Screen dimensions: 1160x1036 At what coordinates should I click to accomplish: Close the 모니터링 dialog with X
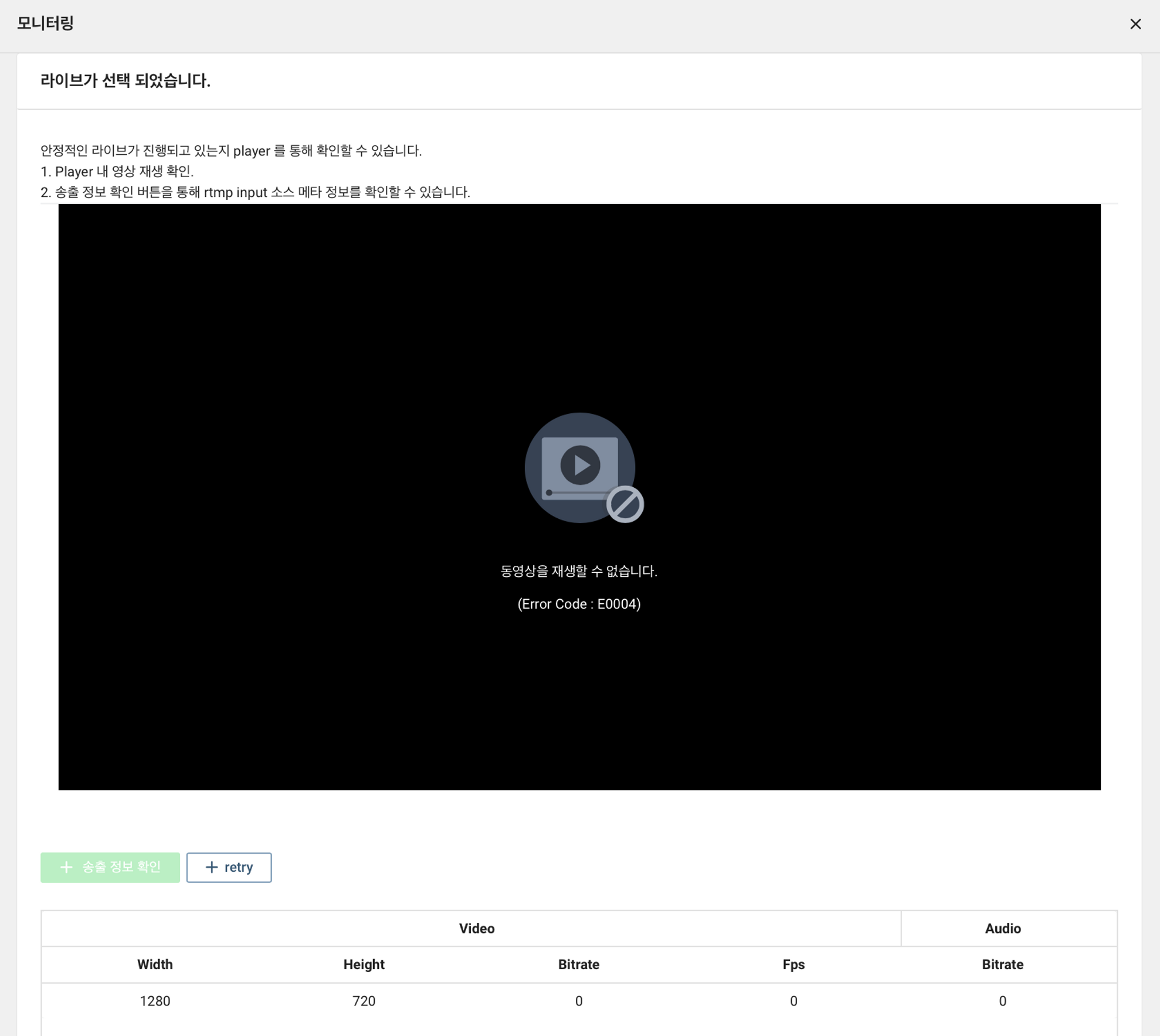[1135, 24]
